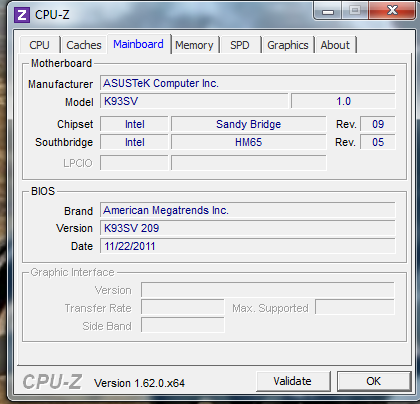Click the Graphic Interface Version field
Viewport: 420px width, 404px height.
268,290
